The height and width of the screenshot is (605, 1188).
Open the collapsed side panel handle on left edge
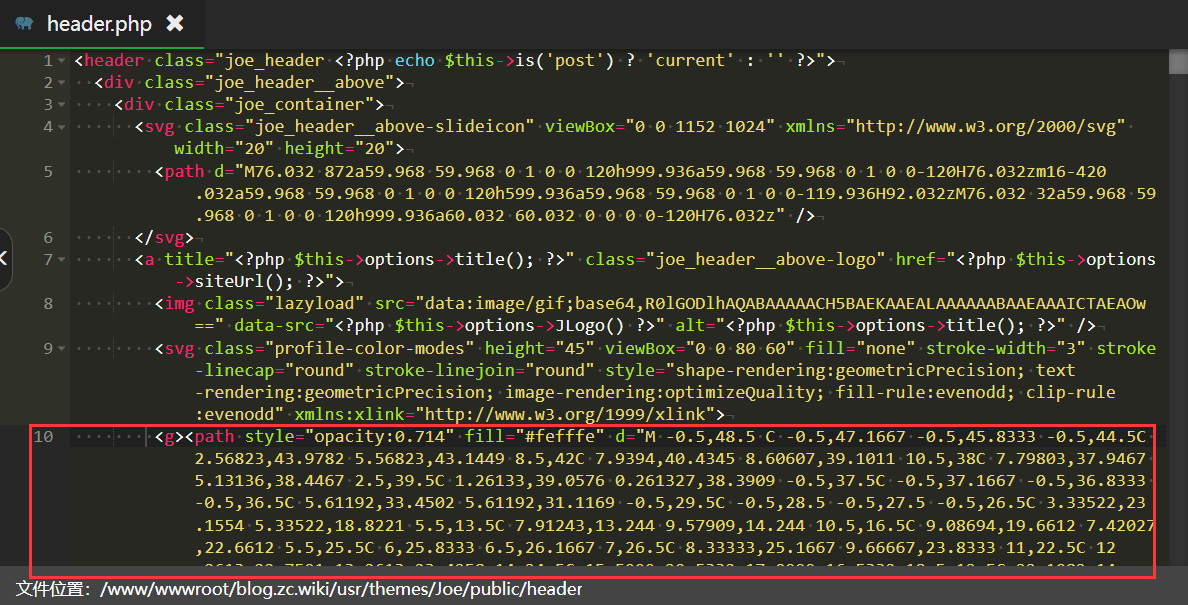5,259
